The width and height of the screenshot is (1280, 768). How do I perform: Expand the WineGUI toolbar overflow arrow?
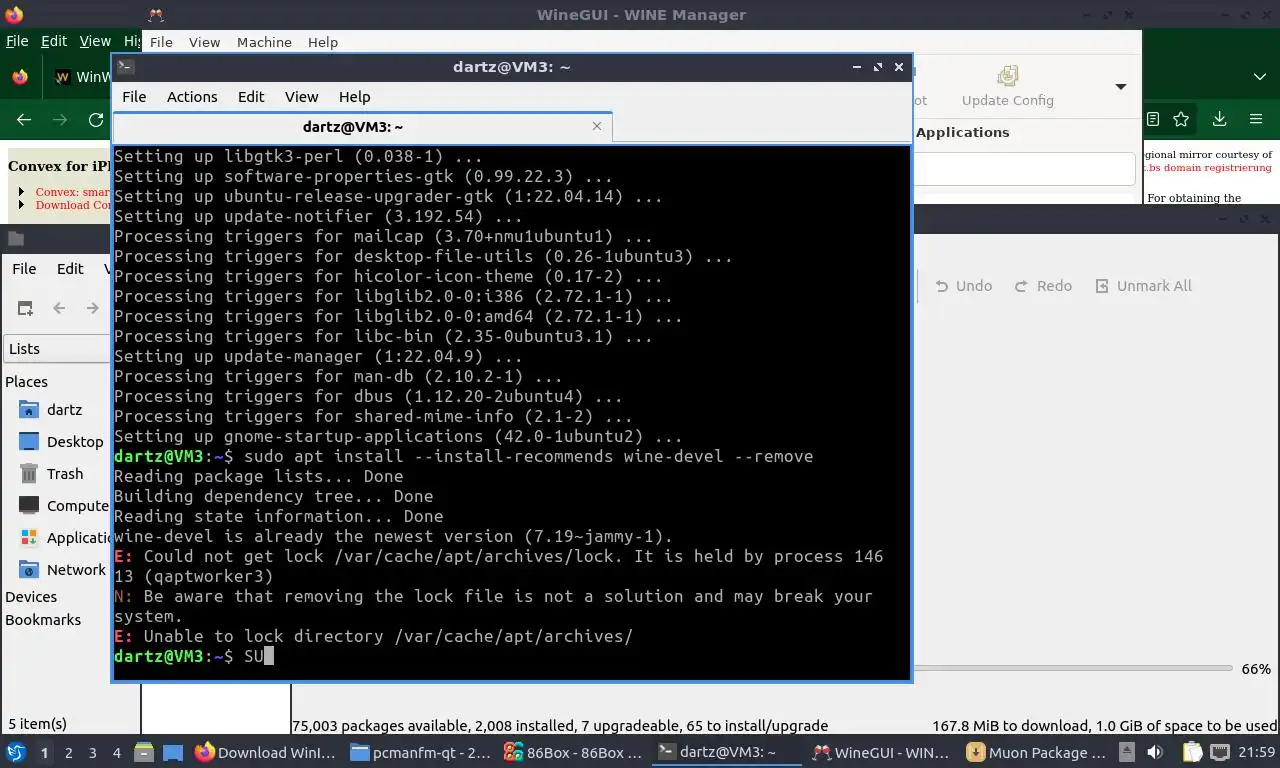1121,86
